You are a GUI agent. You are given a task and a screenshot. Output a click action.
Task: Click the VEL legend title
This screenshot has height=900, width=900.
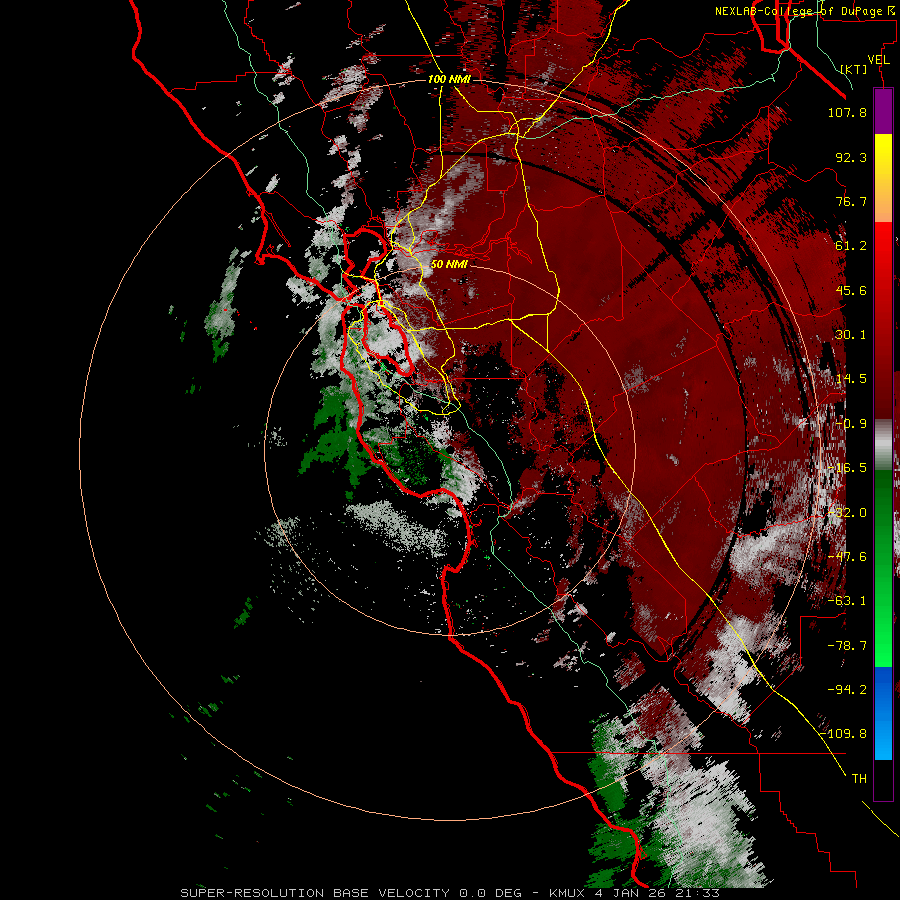(879, 60)
